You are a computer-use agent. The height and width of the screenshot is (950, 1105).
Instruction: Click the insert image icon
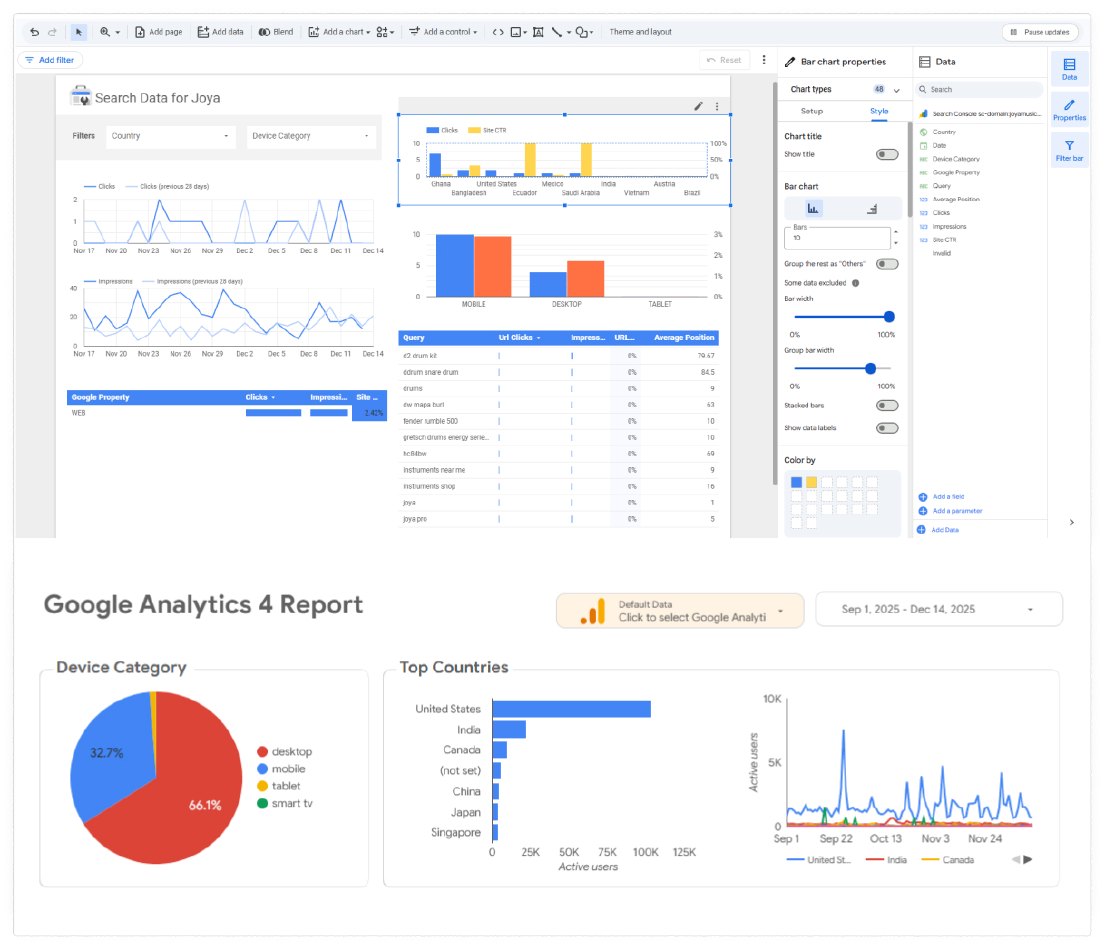pyautogui.click(x=518, y=32)
